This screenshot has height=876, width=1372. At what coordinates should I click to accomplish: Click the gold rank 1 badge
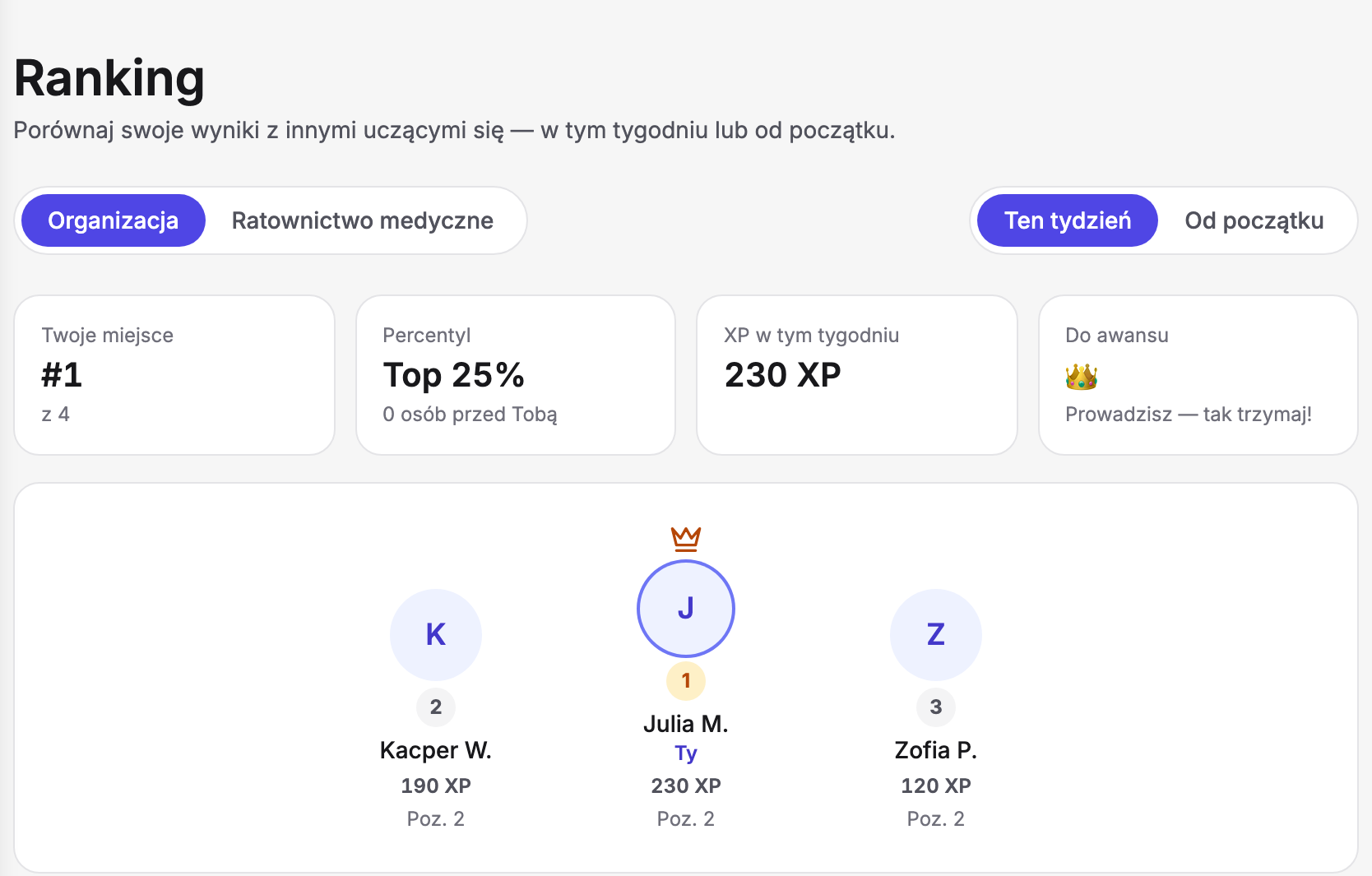686,681
